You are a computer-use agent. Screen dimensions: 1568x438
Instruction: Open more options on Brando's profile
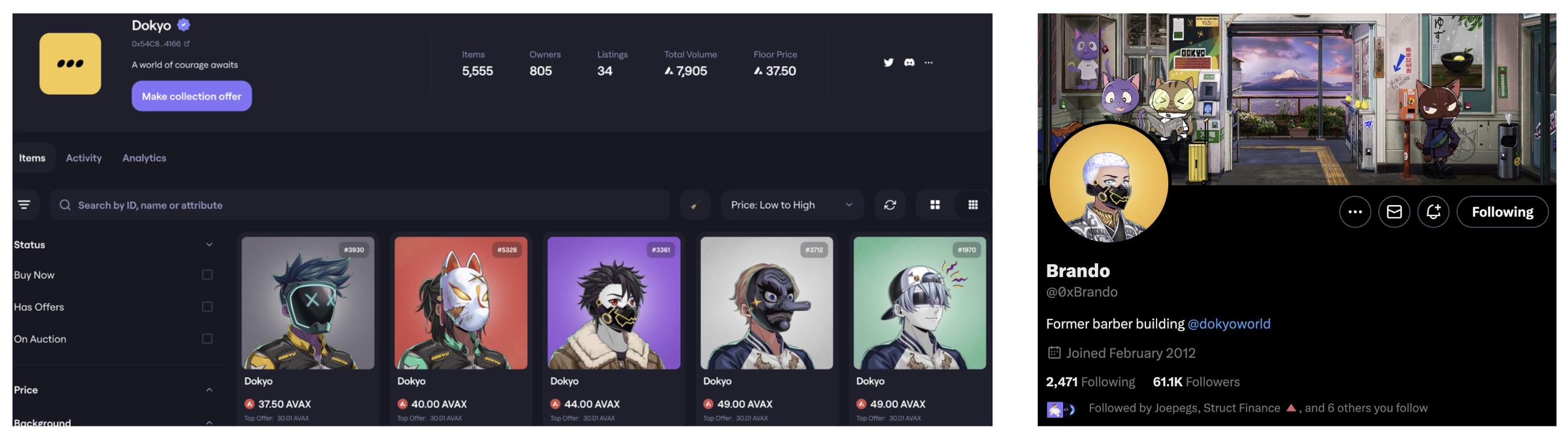tap(1355, 211)
